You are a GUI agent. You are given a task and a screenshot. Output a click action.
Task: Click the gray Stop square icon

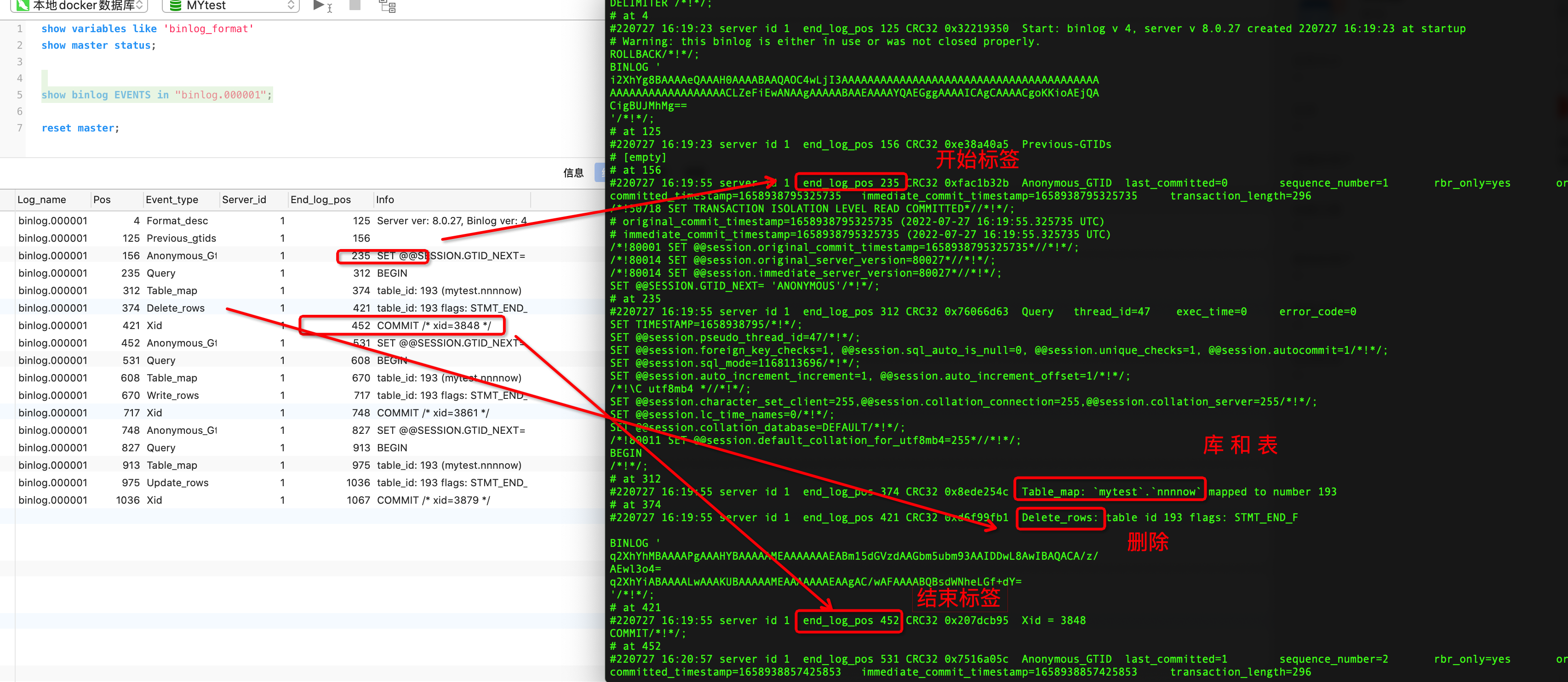click(355, 6)
